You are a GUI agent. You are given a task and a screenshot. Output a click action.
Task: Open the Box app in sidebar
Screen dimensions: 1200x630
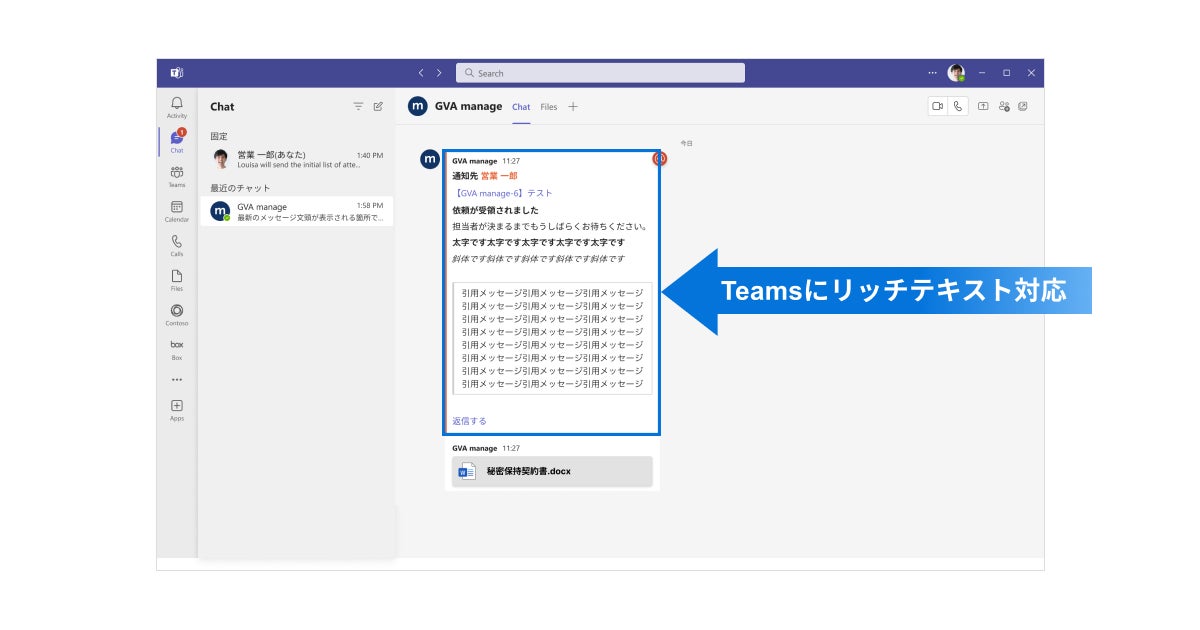(x=177, y=348)
